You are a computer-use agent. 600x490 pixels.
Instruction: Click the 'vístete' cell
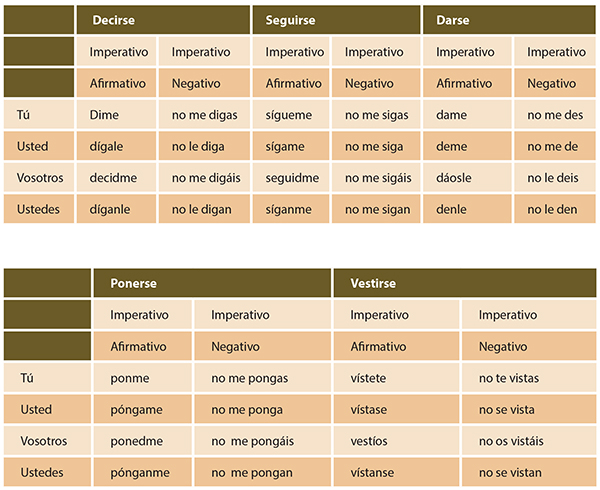396,378
